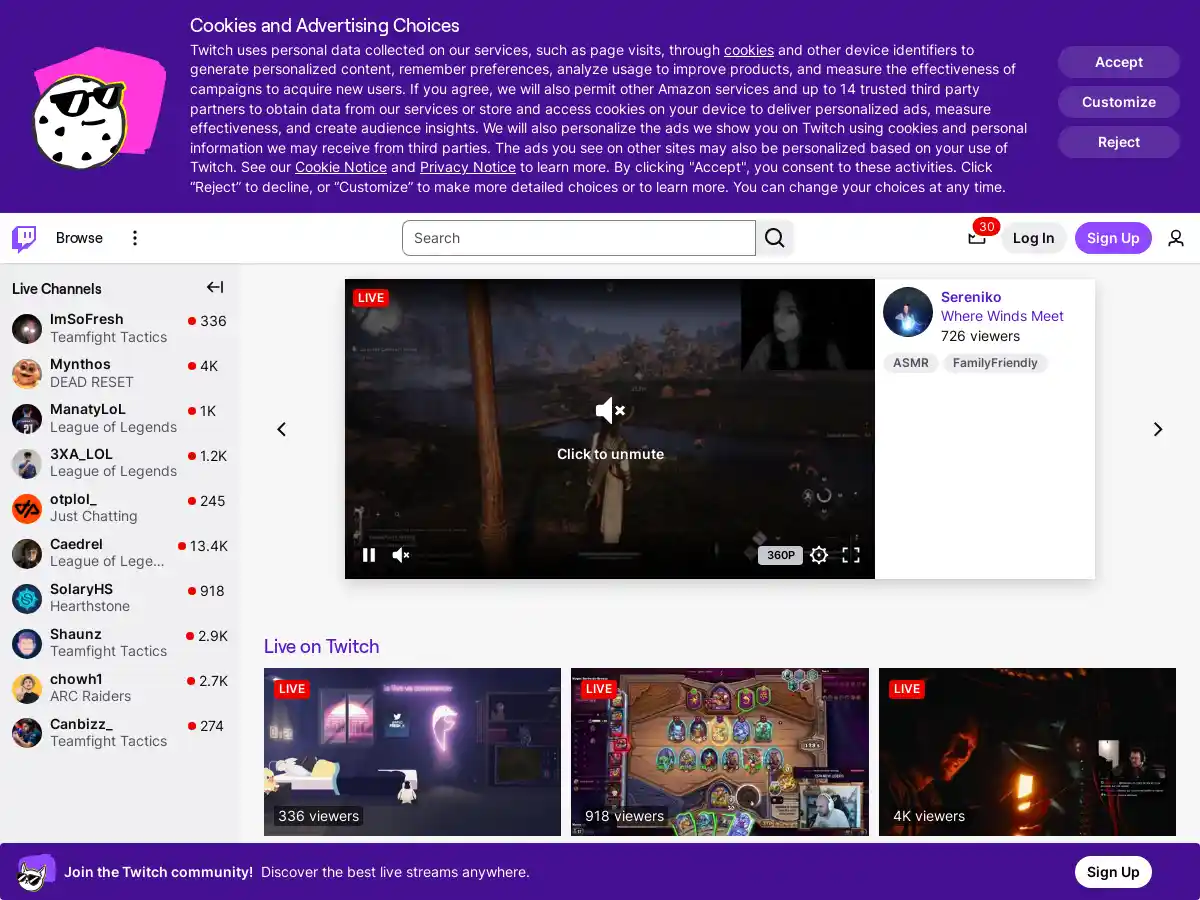Image resolution: width=1200 pixels, height=900 pixels.
Task: Unmute via the speaker icon in player controls
Action: tap(399, 555)
